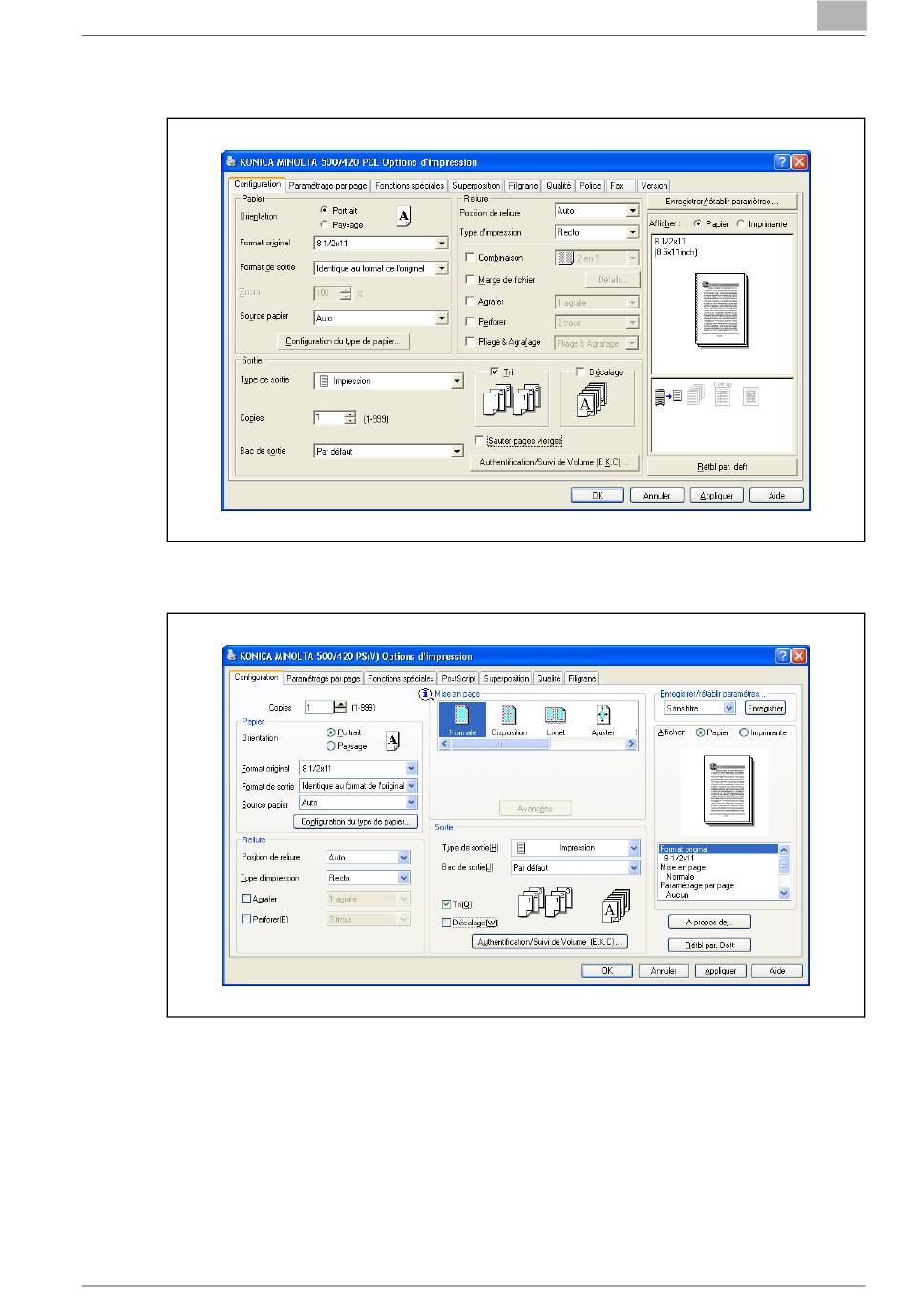Click the orientation page icon in PS dialog

(392, 740)
